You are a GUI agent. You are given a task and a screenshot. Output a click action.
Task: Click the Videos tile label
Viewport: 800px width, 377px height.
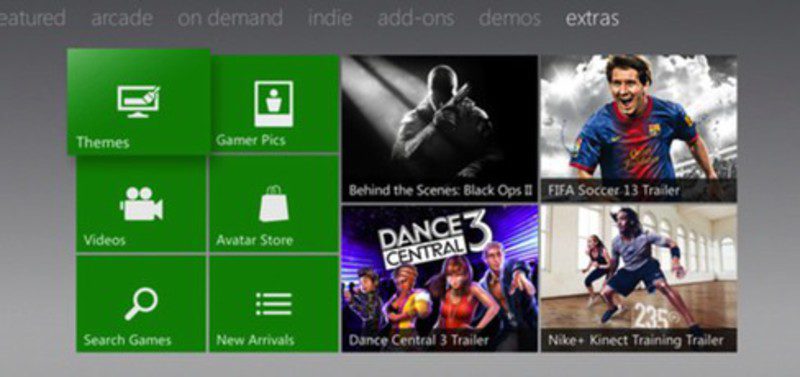point(105,240)
